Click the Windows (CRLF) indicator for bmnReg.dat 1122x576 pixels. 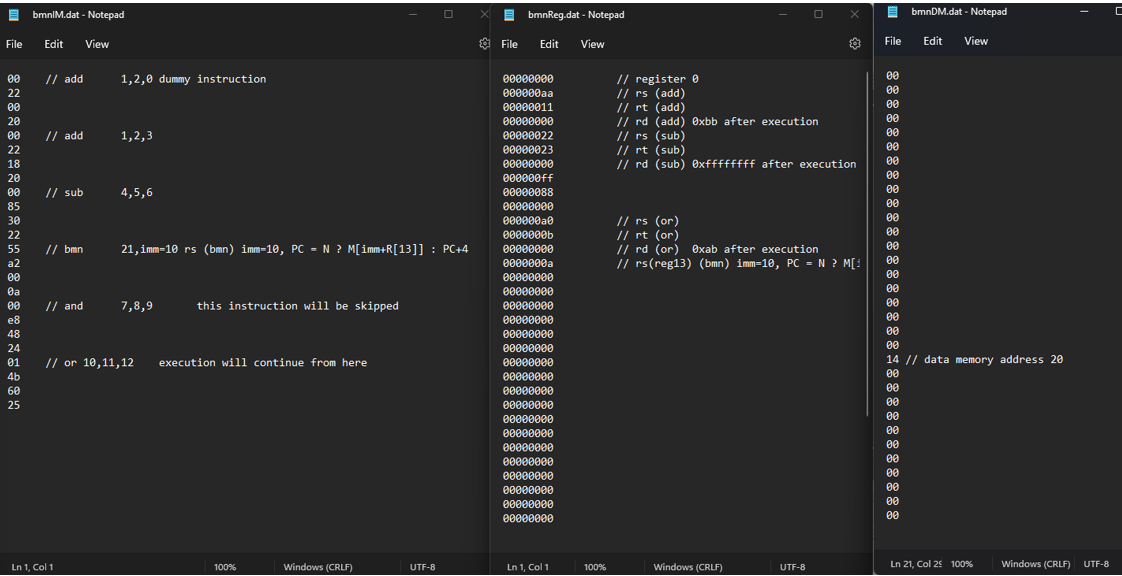click(x=688, y=566)
